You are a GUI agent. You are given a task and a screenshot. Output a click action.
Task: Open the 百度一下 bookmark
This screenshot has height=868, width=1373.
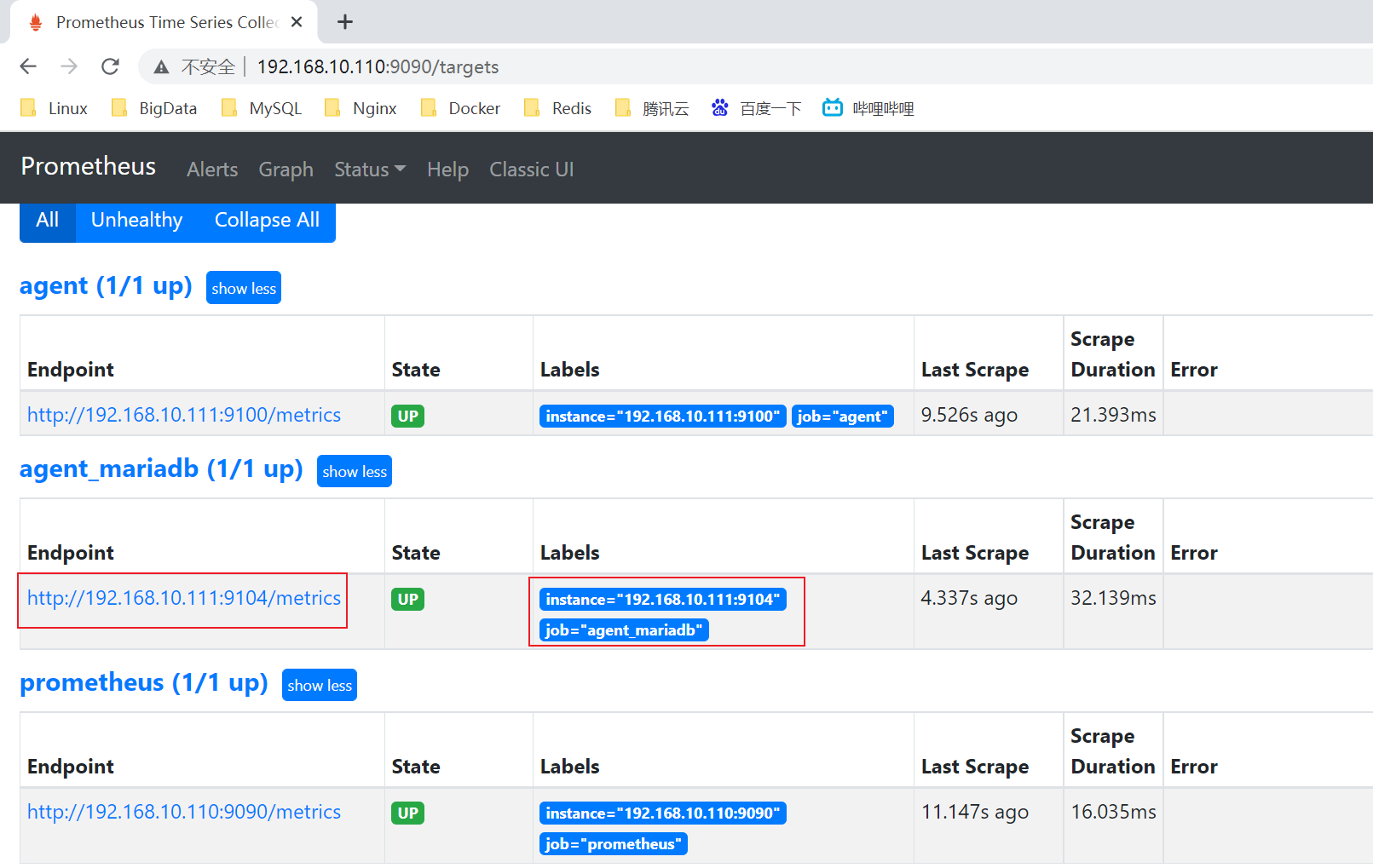pyautogui.click(x=757, y=108)
